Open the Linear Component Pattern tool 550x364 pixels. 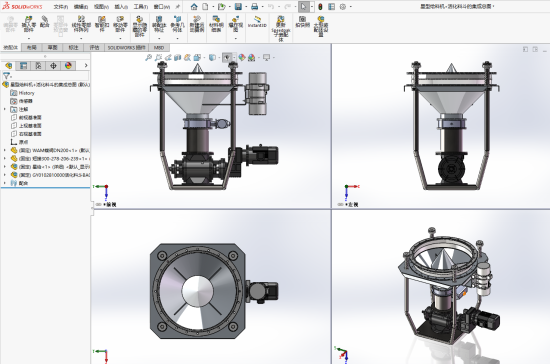[x=81, y=24]
